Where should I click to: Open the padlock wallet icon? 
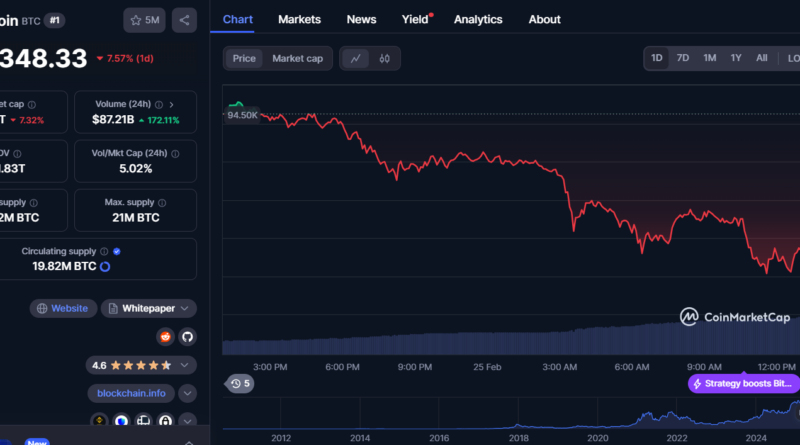(x=165, y=421)
